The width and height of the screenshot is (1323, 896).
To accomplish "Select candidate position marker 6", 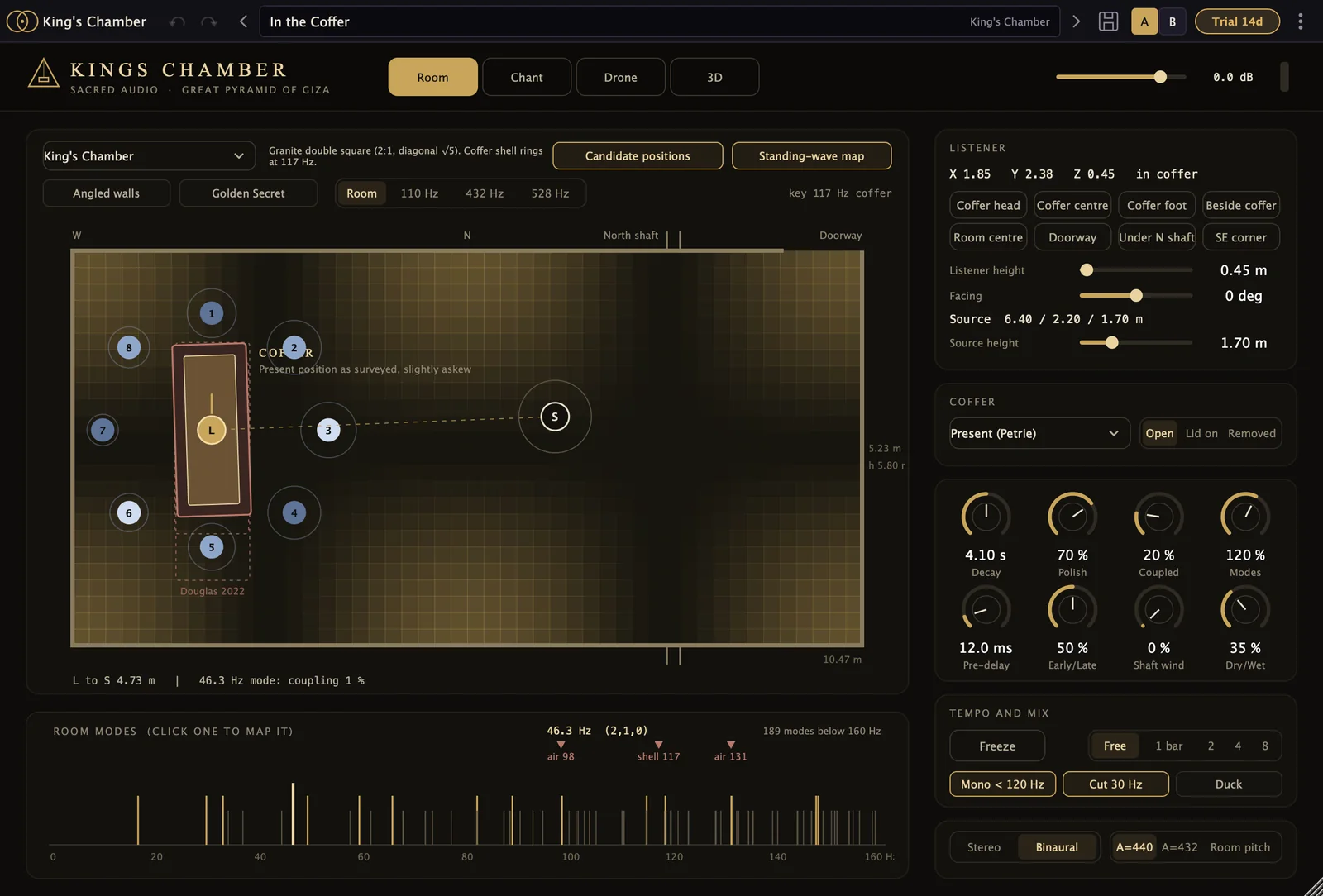I will pos(128,512).
